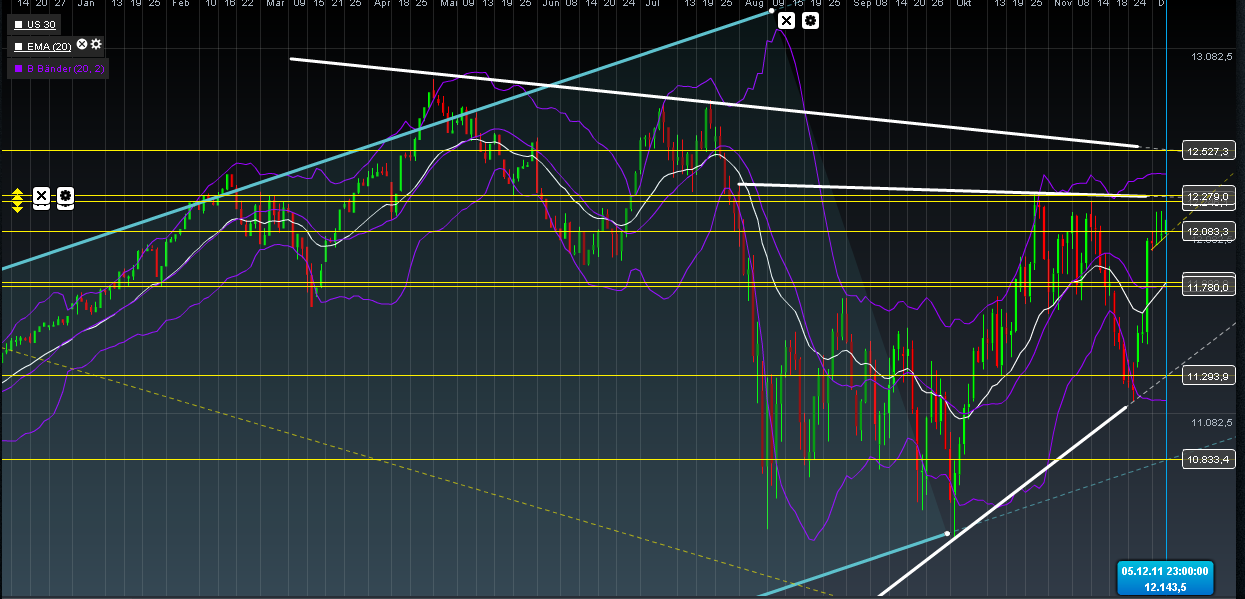The image size is (1245, 599).
Task: Toggle the US 30 legend entry
Action: point(39,24)
